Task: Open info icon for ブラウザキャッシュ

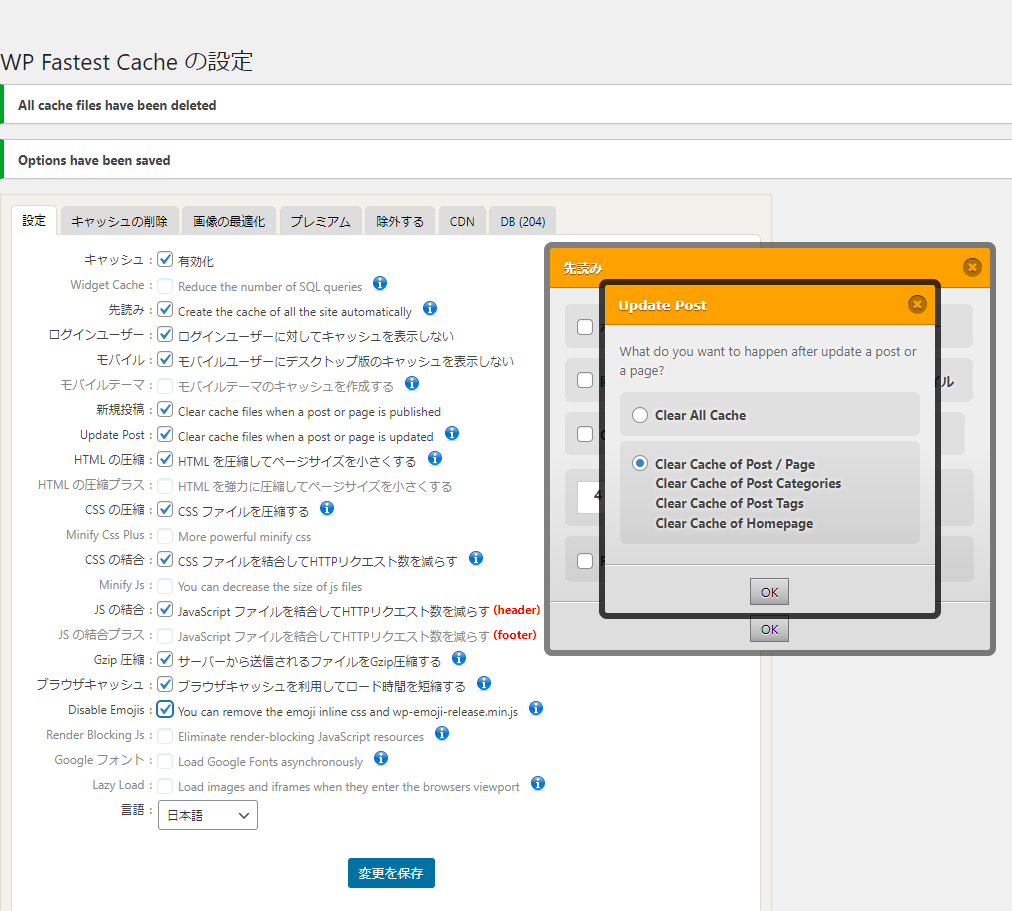Action: (483, 683)
